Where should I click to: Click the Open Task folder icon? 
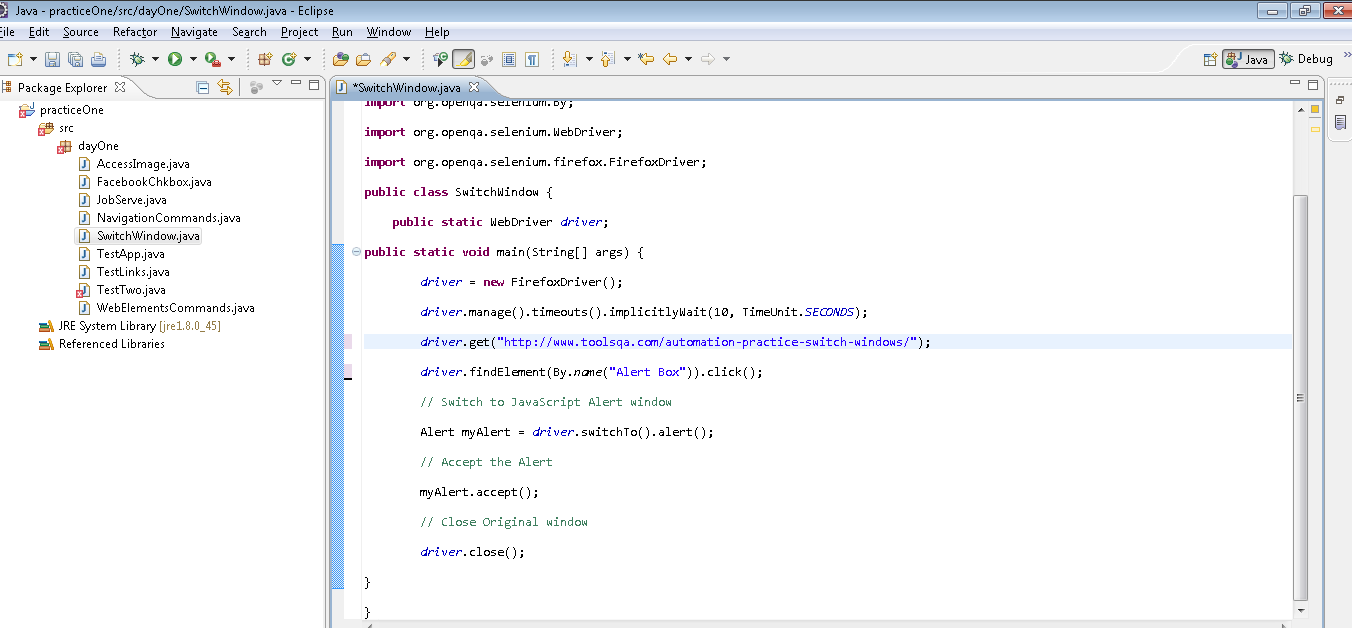363,59
